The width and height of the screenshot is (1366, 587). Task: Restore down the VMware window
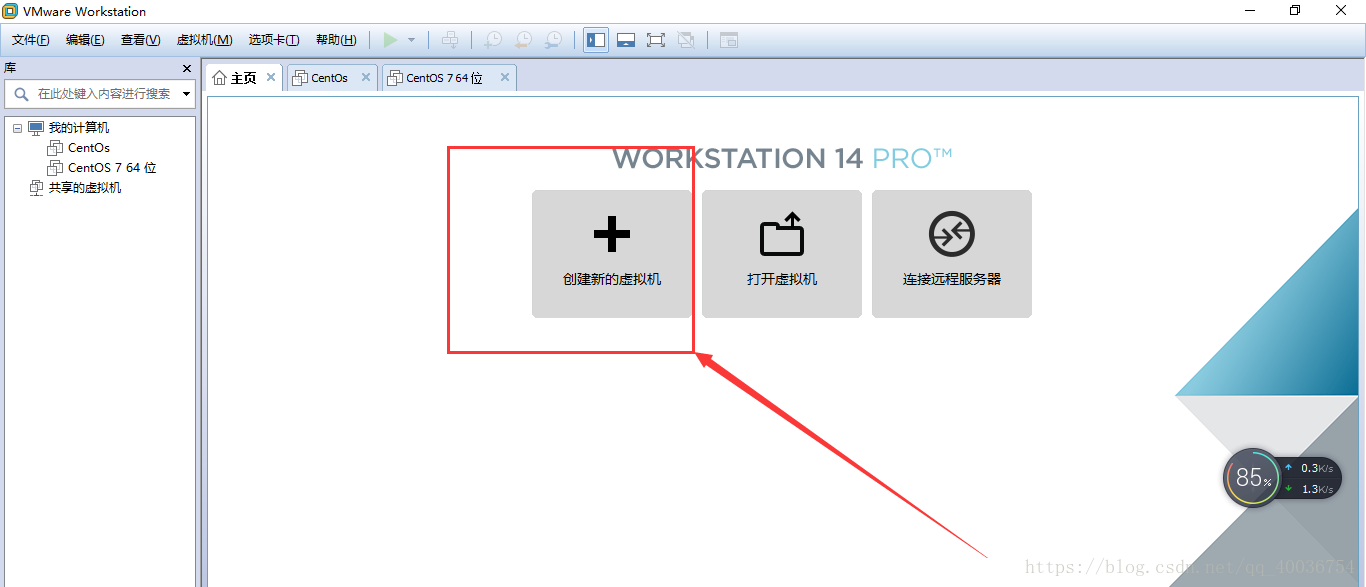[1295, 11]
